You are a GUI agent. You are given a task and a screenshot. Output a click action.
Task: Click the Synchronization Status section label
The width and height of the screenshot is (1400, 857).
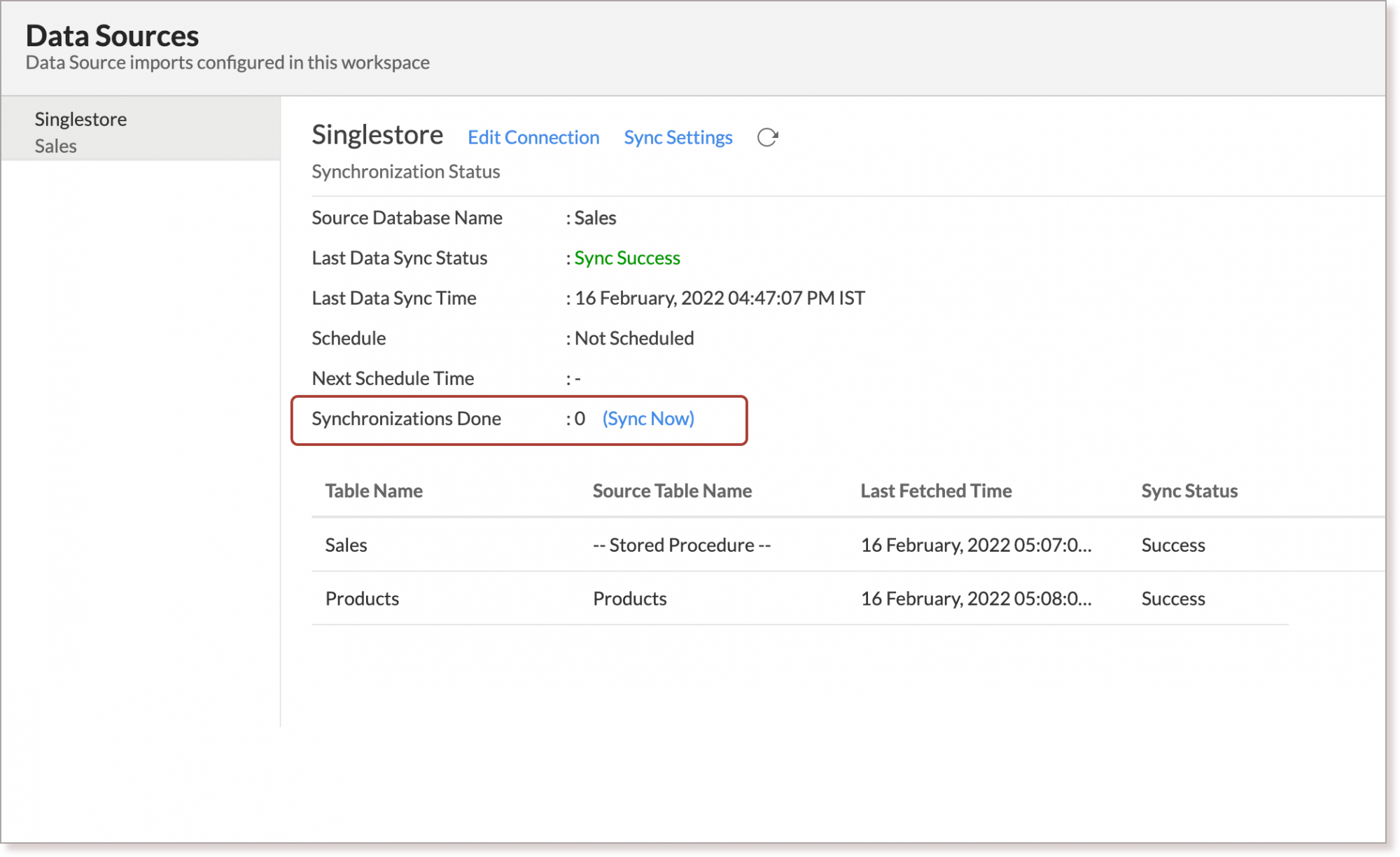pos(406,172)
